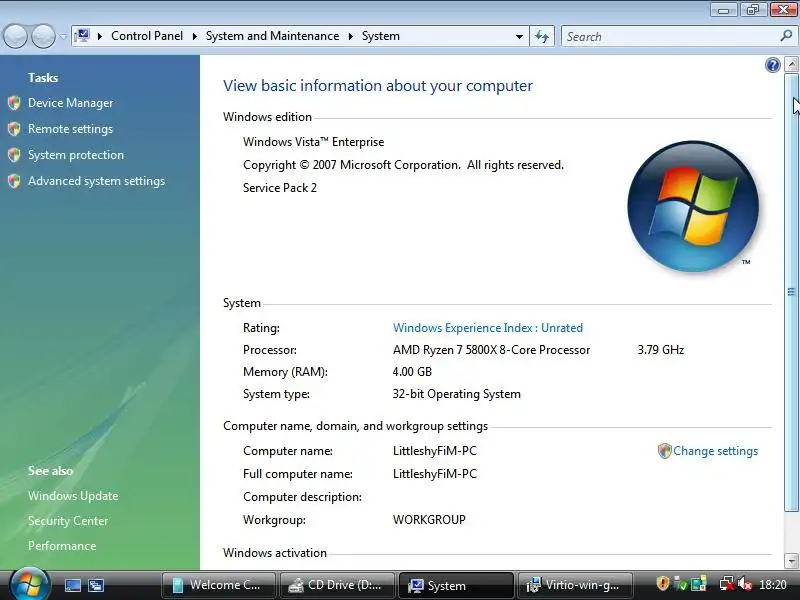800x600 pixels.
Task: Click the "Service Pack 2" text
Action: point(280,188)
